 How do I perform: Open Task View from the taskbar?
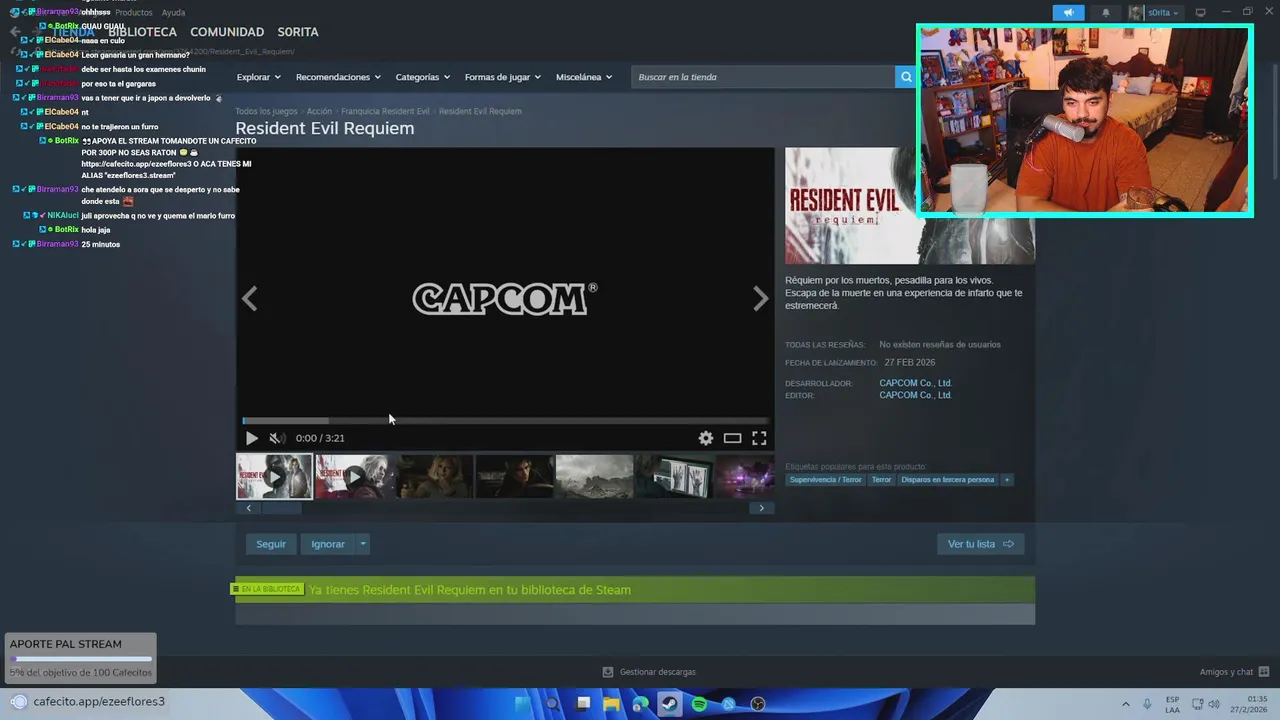[x=584, y=704]
